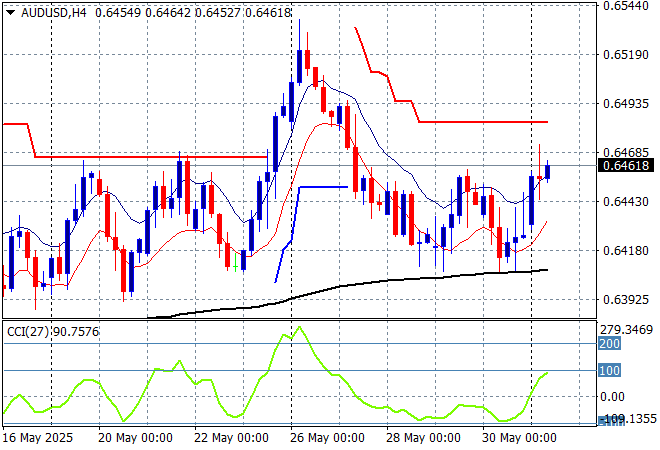Click the current price tag 0.64618
Viewport: 660px width, 450px height.
(x=624, y=165)
